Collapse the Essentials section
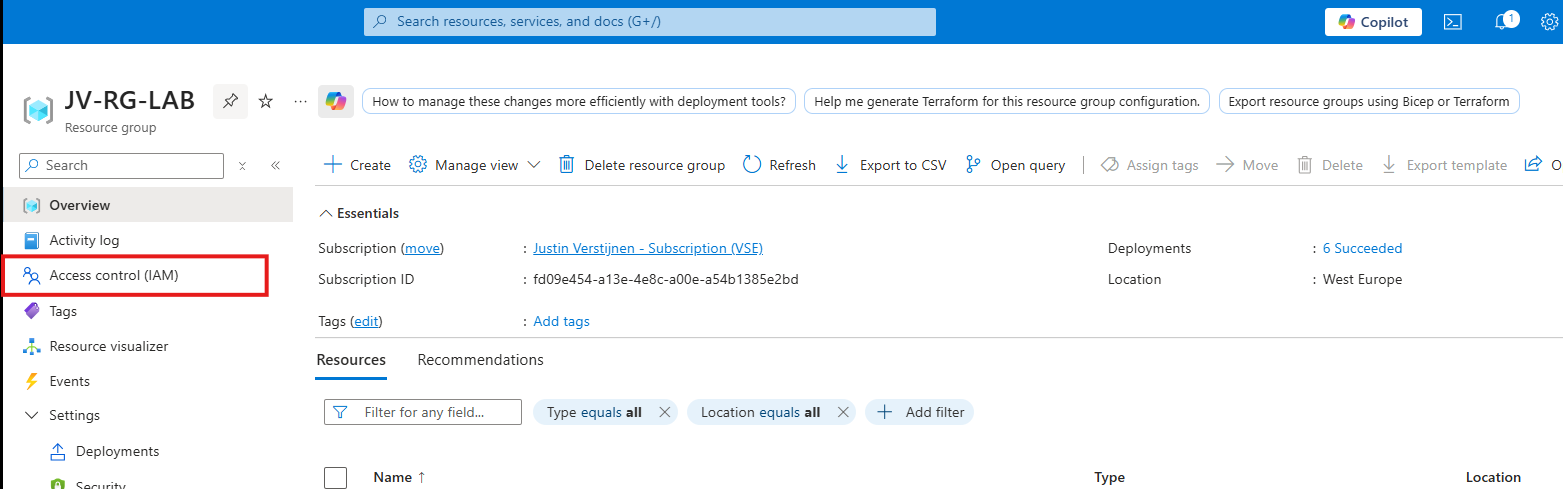The image size is (1563, 489). [358, 213]
